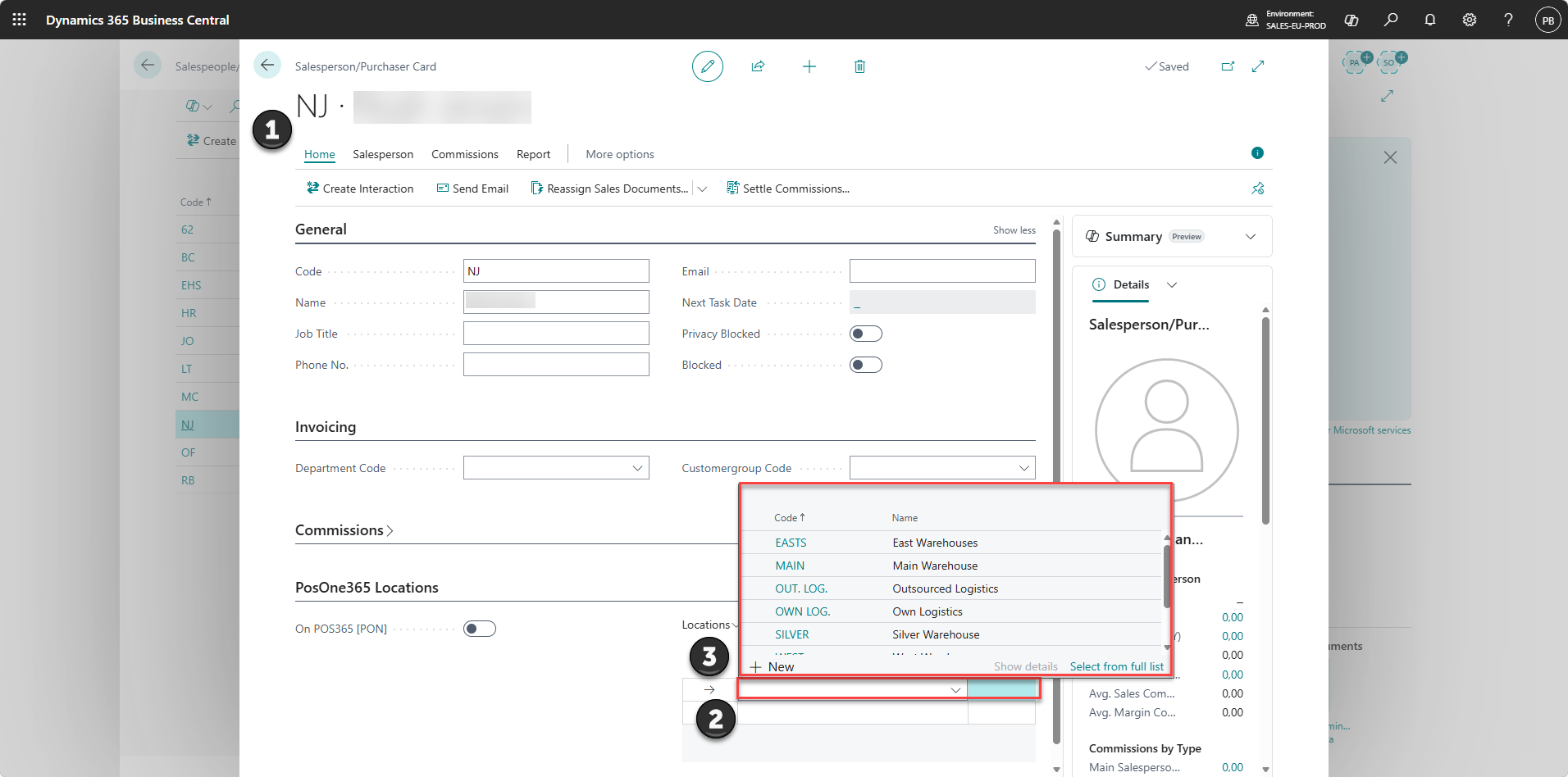
Task: Enable the On POS365 [PON] switch
Action: 480,629
